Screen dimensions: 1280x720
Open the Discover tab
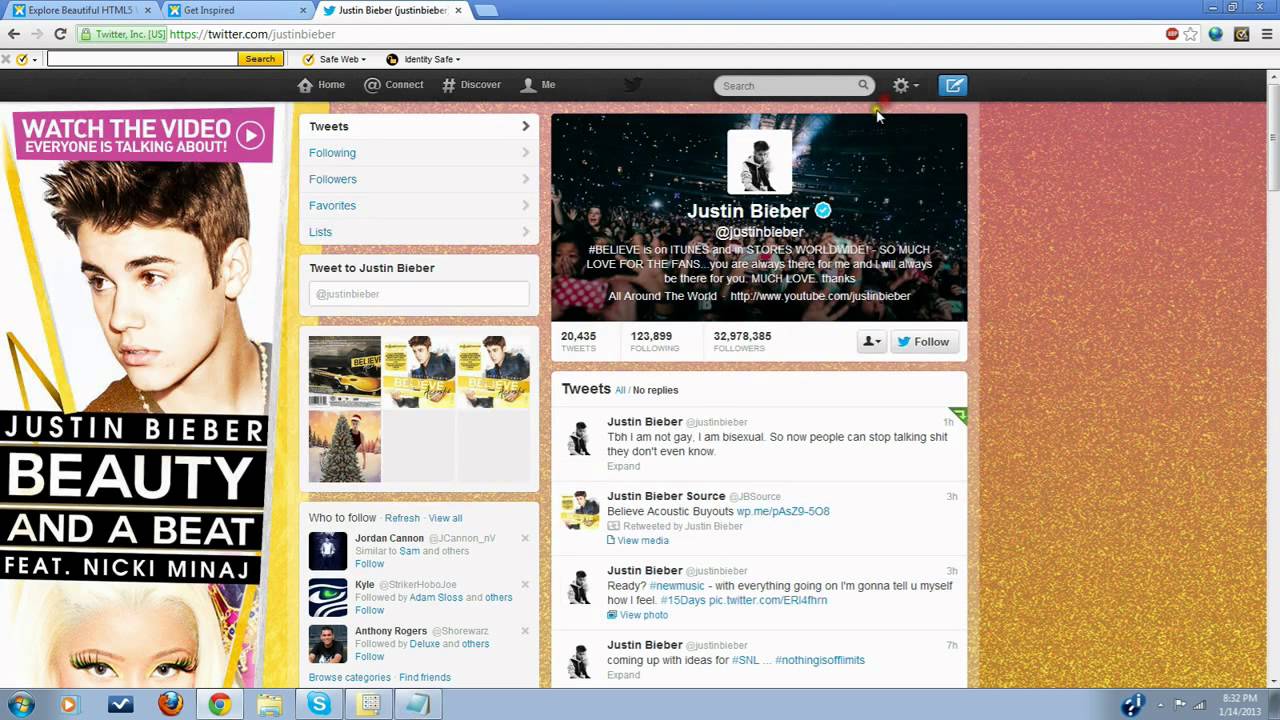tap(471, 85)
